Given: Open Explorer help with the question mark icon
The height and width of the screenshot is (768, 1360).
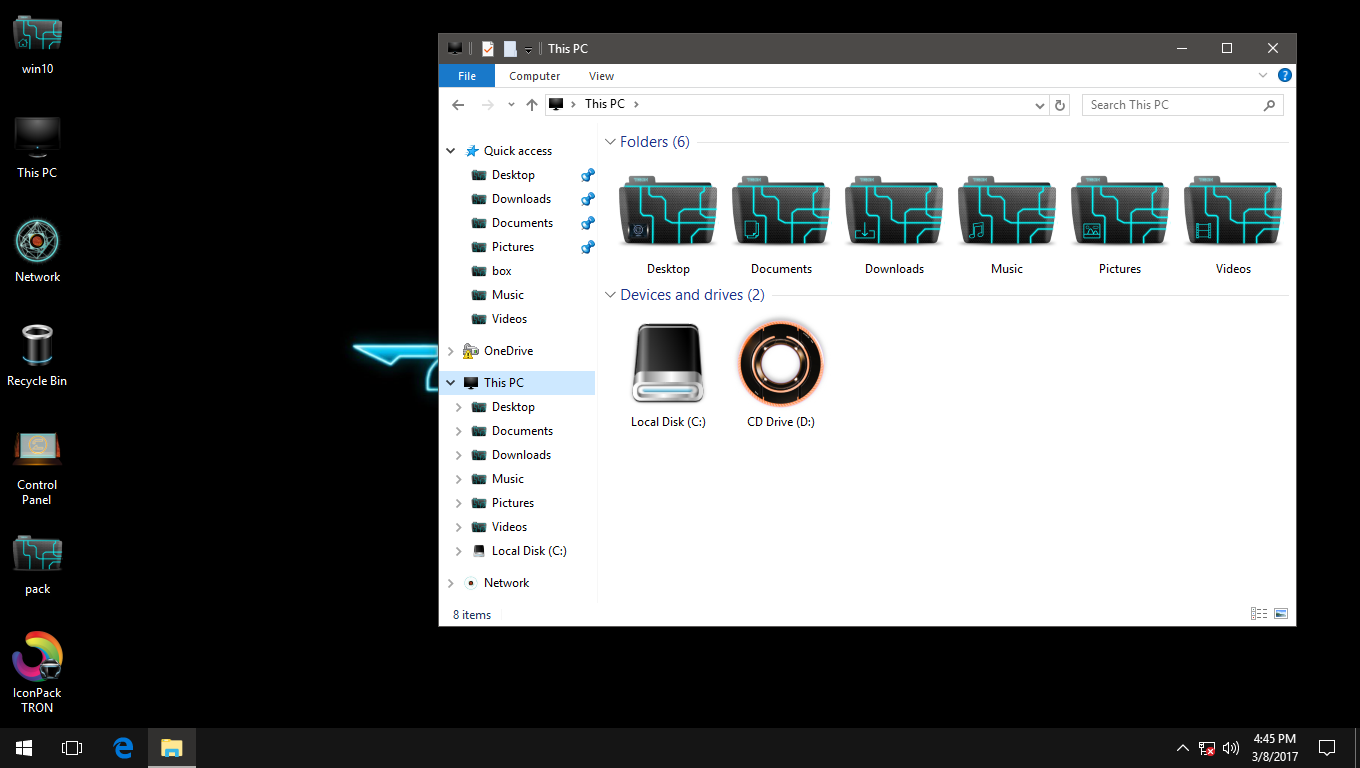Looking at the screenshot, I should [1285, 75].
